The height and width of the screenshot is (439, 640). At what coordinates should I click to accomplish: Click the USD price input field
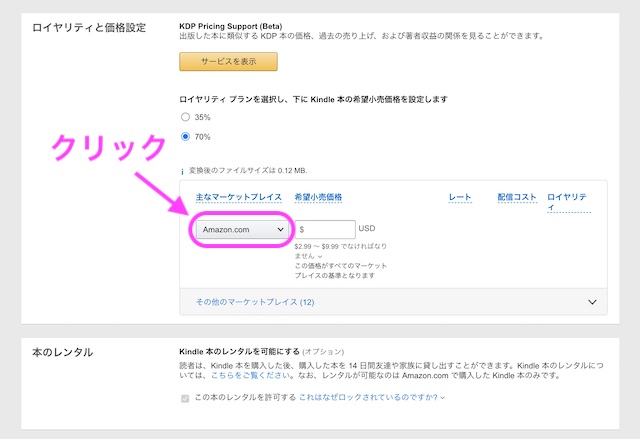tap(324, 229)
